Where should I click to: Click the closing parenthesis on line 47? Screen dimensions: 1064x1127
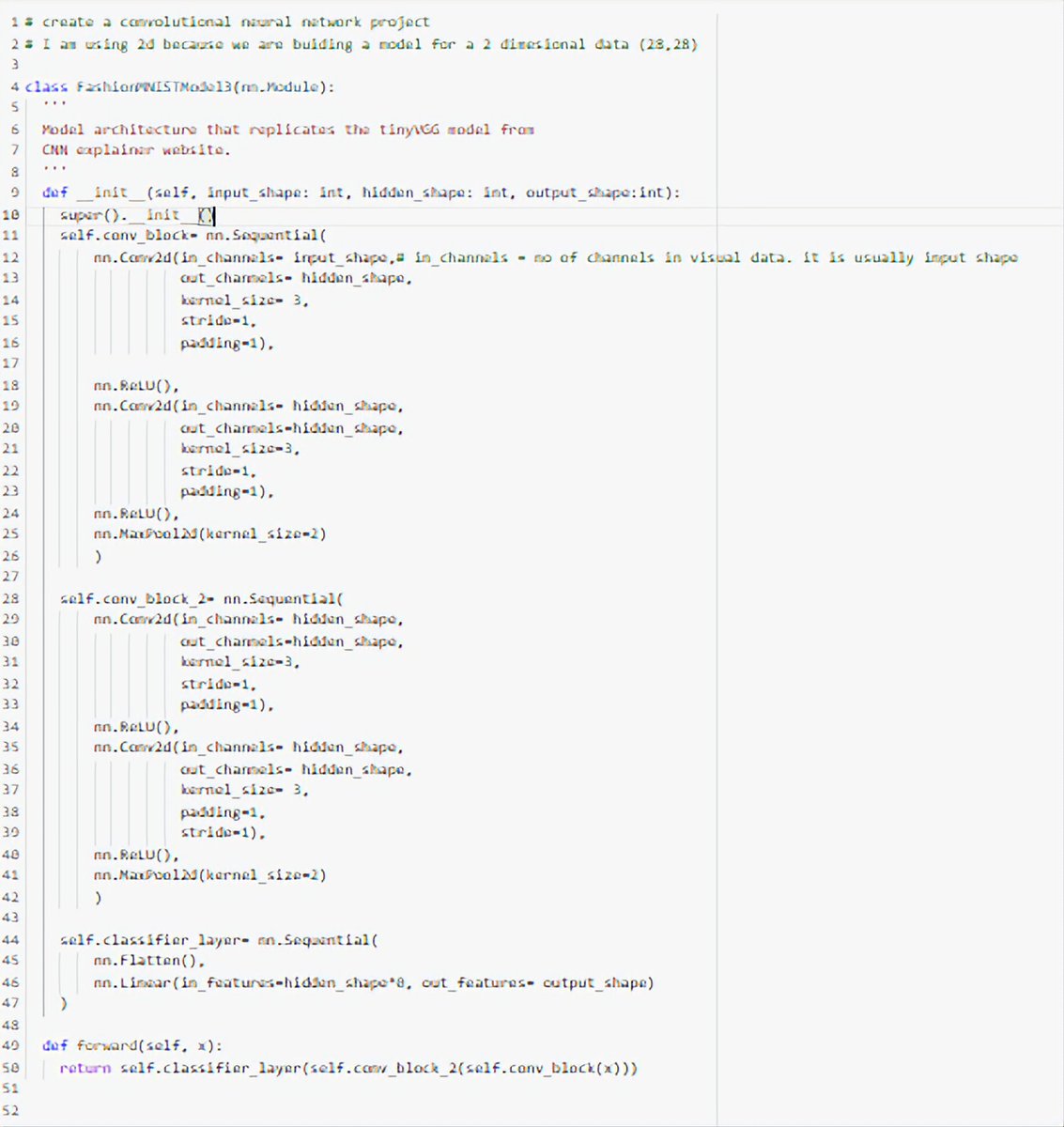pos(64,1004)
